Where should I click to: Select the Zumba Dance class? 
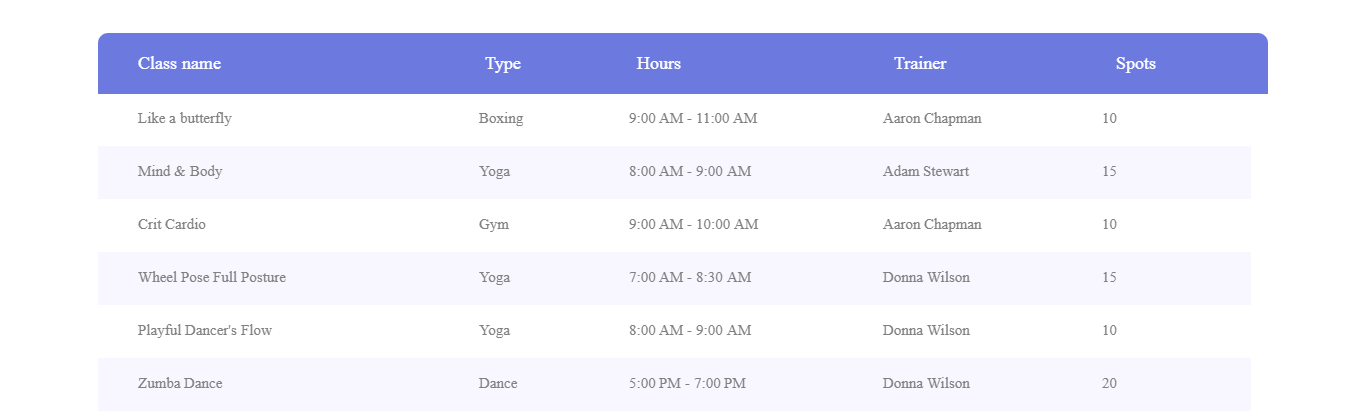click(180, 383)
